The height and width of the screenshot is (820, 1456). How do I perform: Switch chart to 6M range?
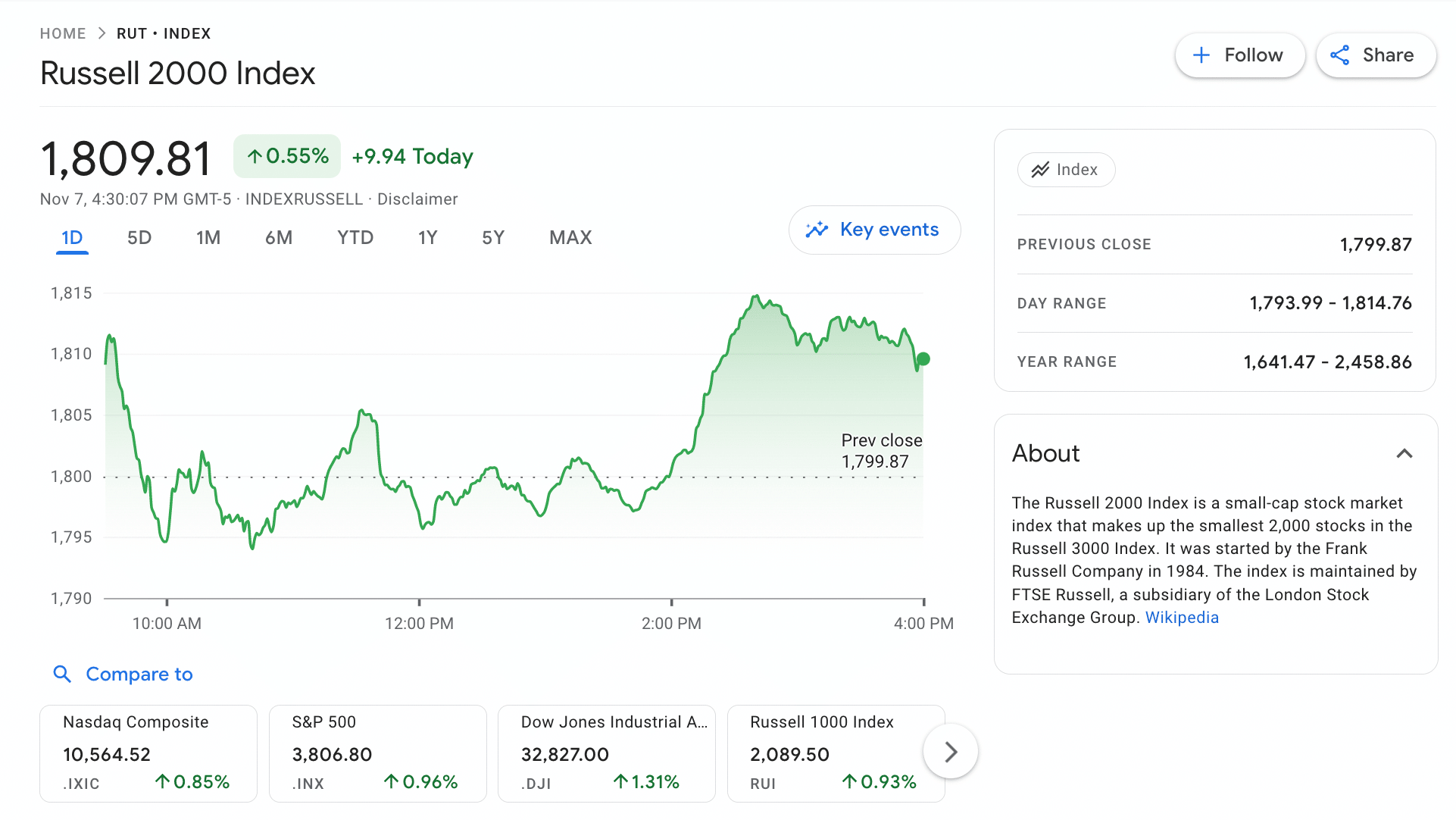tap(279, 238)
